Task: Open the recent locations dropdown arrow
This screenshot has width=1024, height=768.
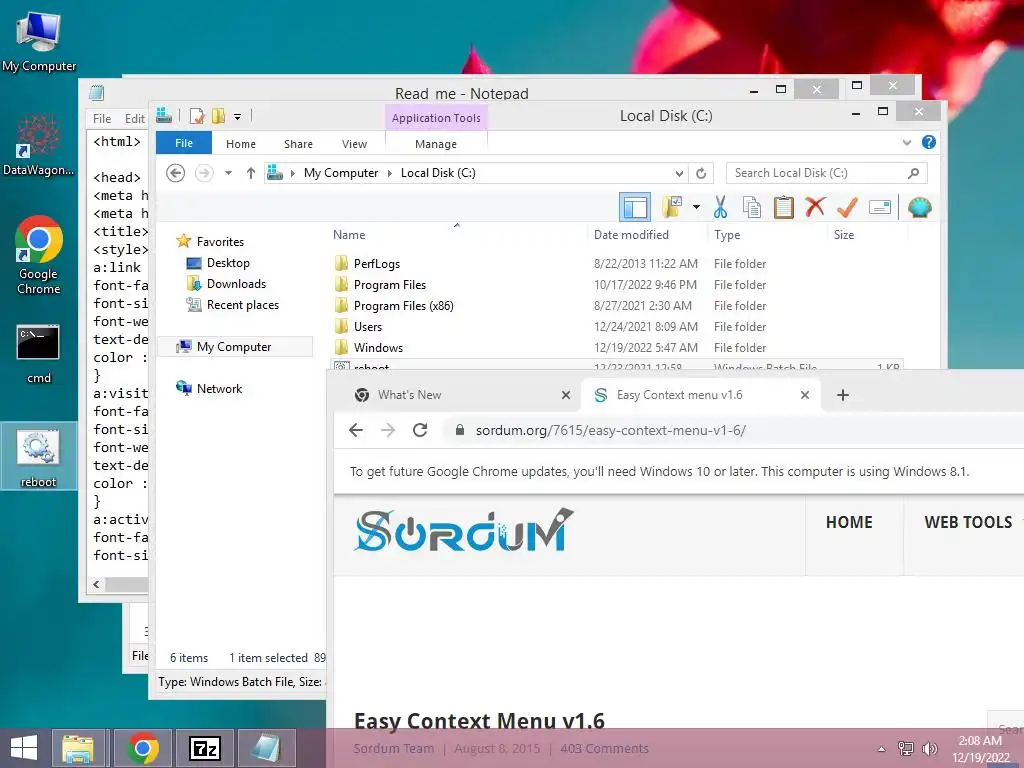Action: click(229, 173)
